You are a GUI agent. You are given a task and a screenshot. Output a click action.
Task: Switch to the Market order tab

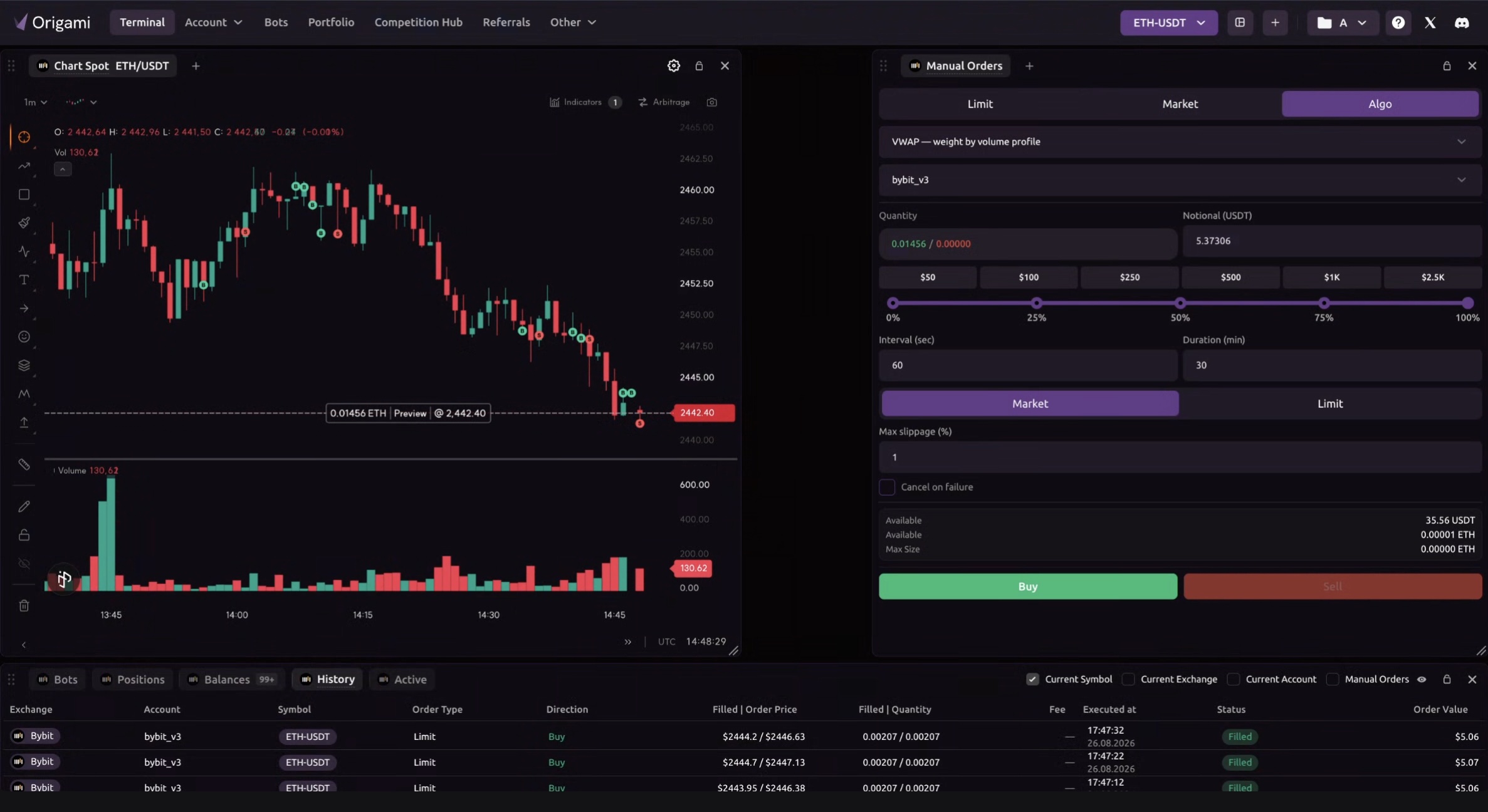[1180, 104]
